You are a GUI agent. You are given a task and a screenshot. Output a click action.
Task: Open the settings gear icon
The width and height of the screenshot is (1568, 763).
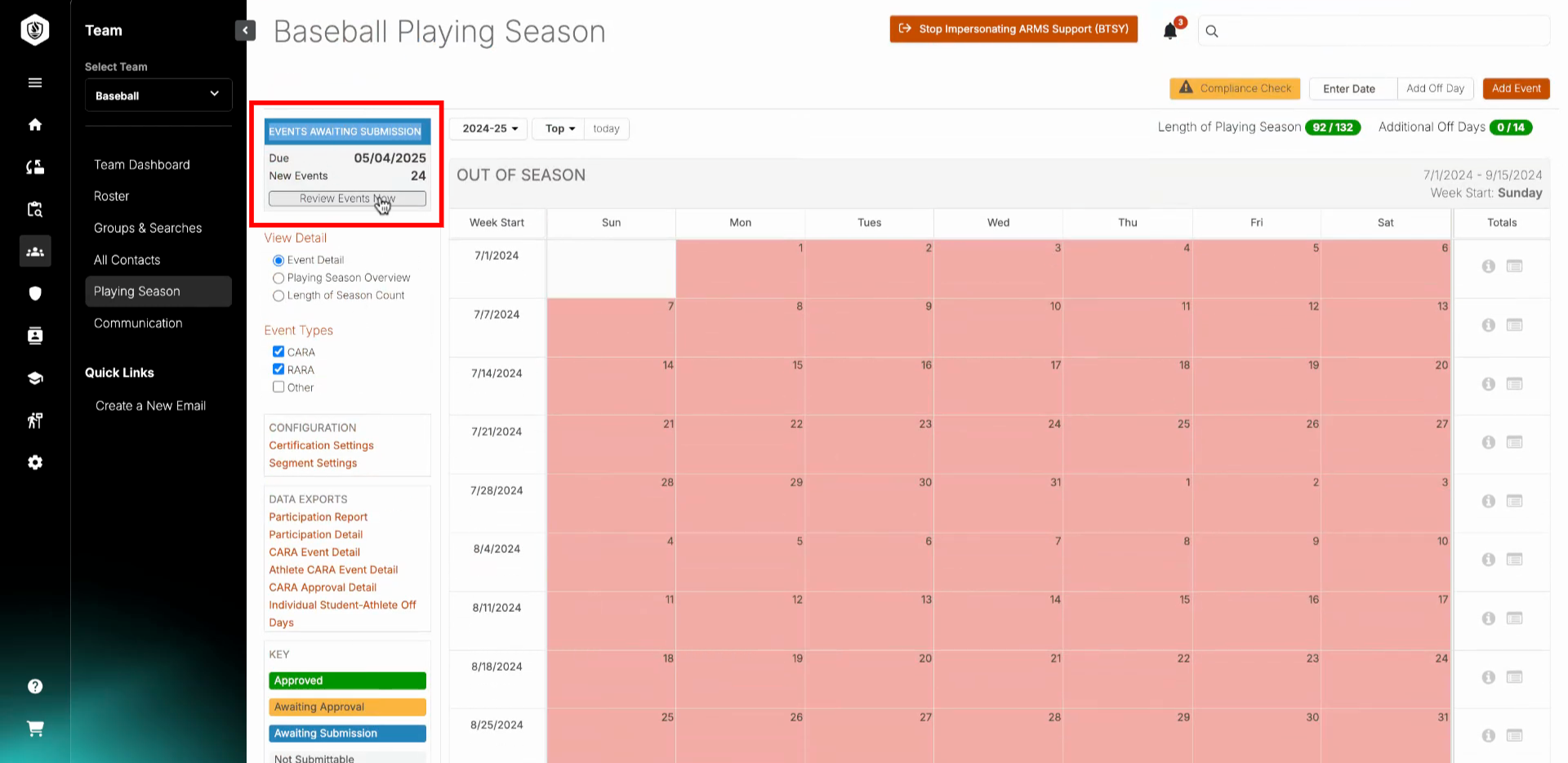tap(35, 462)
